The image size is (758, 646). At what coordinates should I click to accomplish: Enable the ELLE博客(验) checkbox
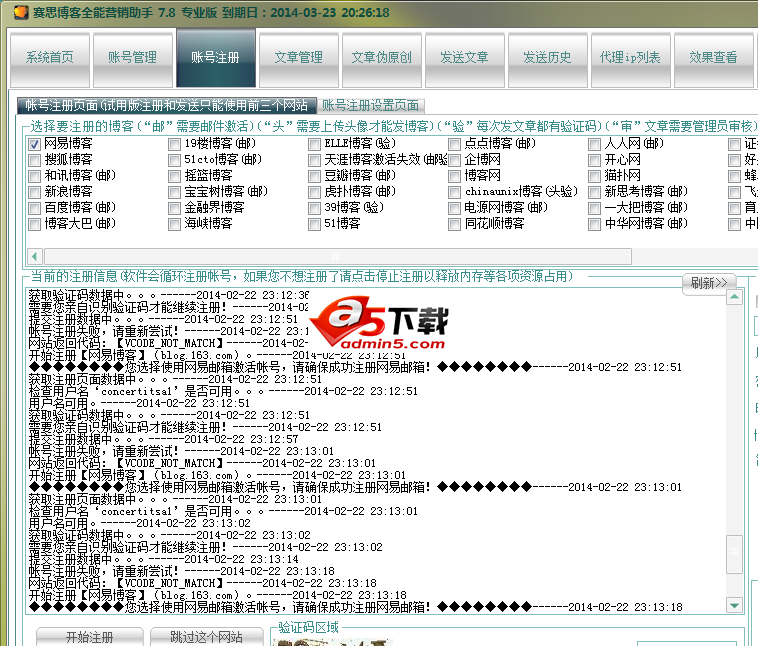click(314, 144)
